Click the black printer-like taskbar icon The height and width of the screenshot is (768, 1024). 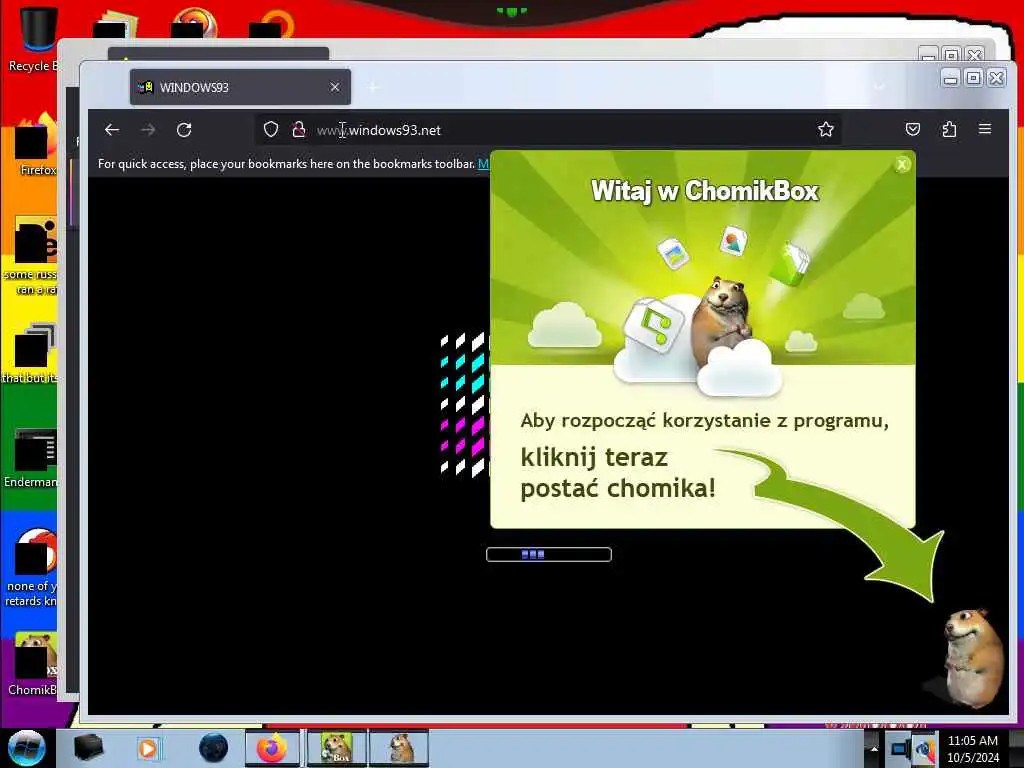point(88,748)
